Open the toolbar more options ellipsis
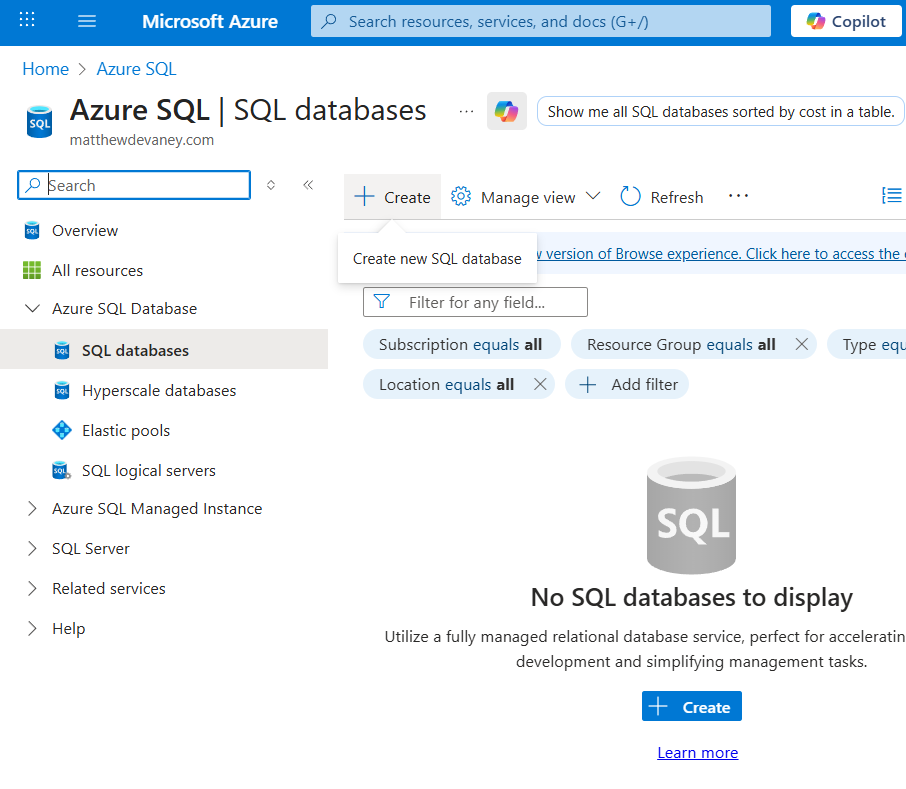This screenshot has height=789, width=906. (x=738, y=197)
